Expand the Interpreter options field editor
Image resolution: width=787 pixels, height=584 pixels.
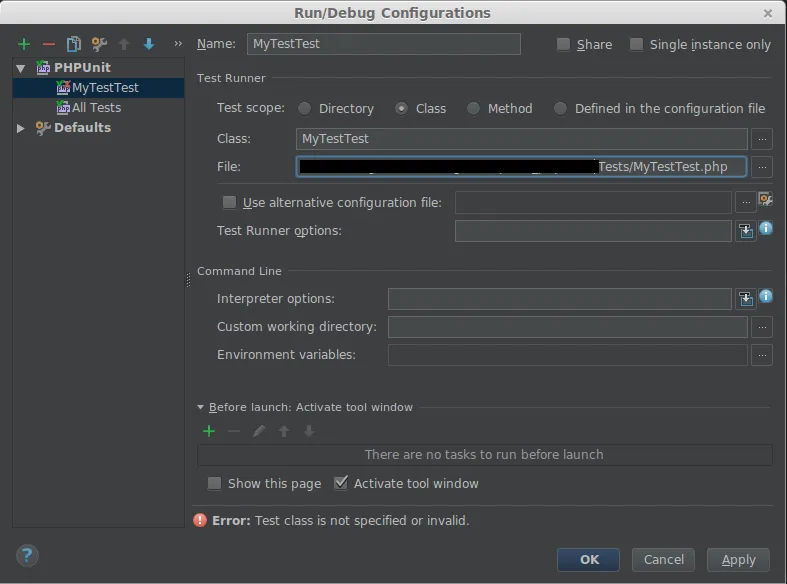point(745,299)
